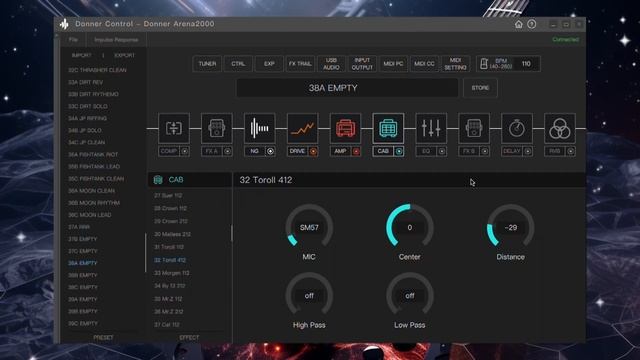Image resolution: width=640 pixels, height=360 pixels.
Task: Toggle the AMP module power
Action: point(356,151)
